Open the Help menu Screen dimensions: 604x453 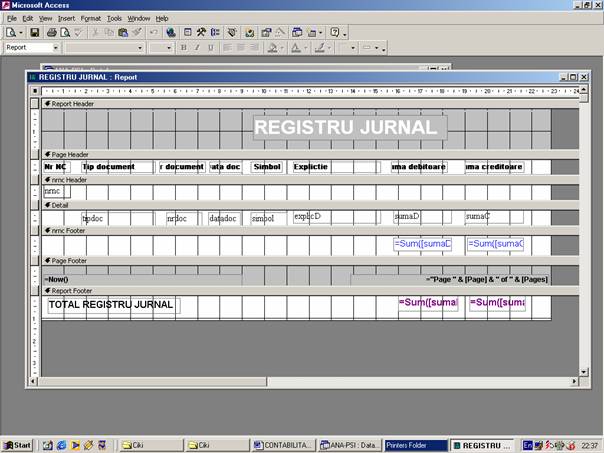pos(162,18)
